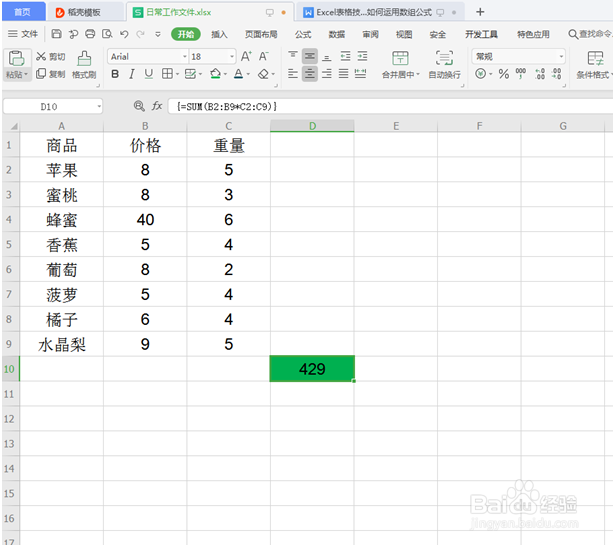The height and width of the screenshot is (545, 614).
Task: Decrease font size with A- icon
Action: coord(264,57)
